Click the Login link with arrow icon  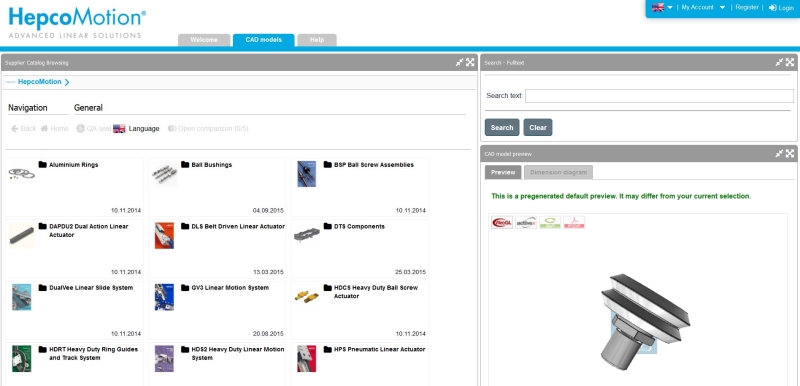pos(781,8)
